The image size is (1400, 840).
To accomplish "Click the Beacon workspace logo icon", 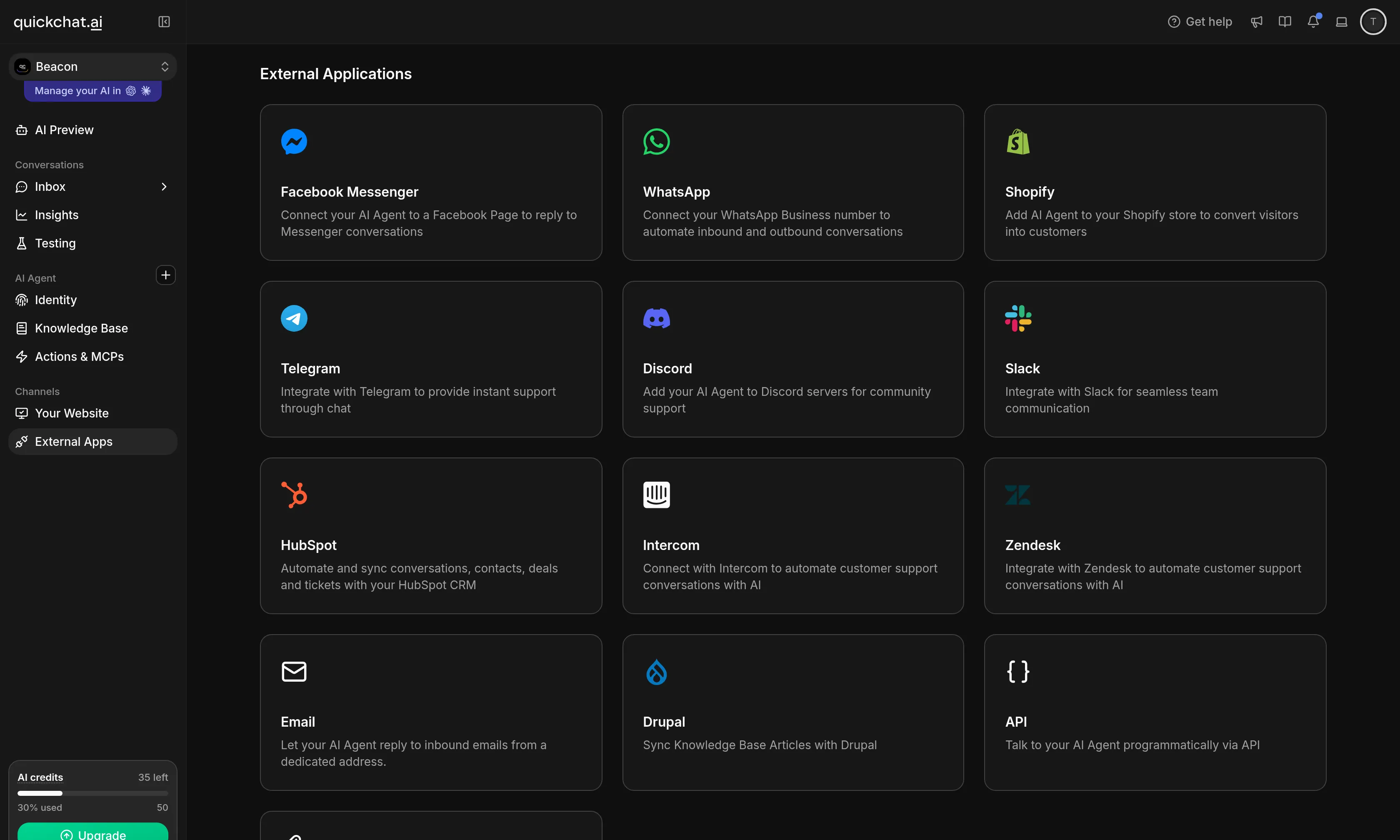I will 22,67.
